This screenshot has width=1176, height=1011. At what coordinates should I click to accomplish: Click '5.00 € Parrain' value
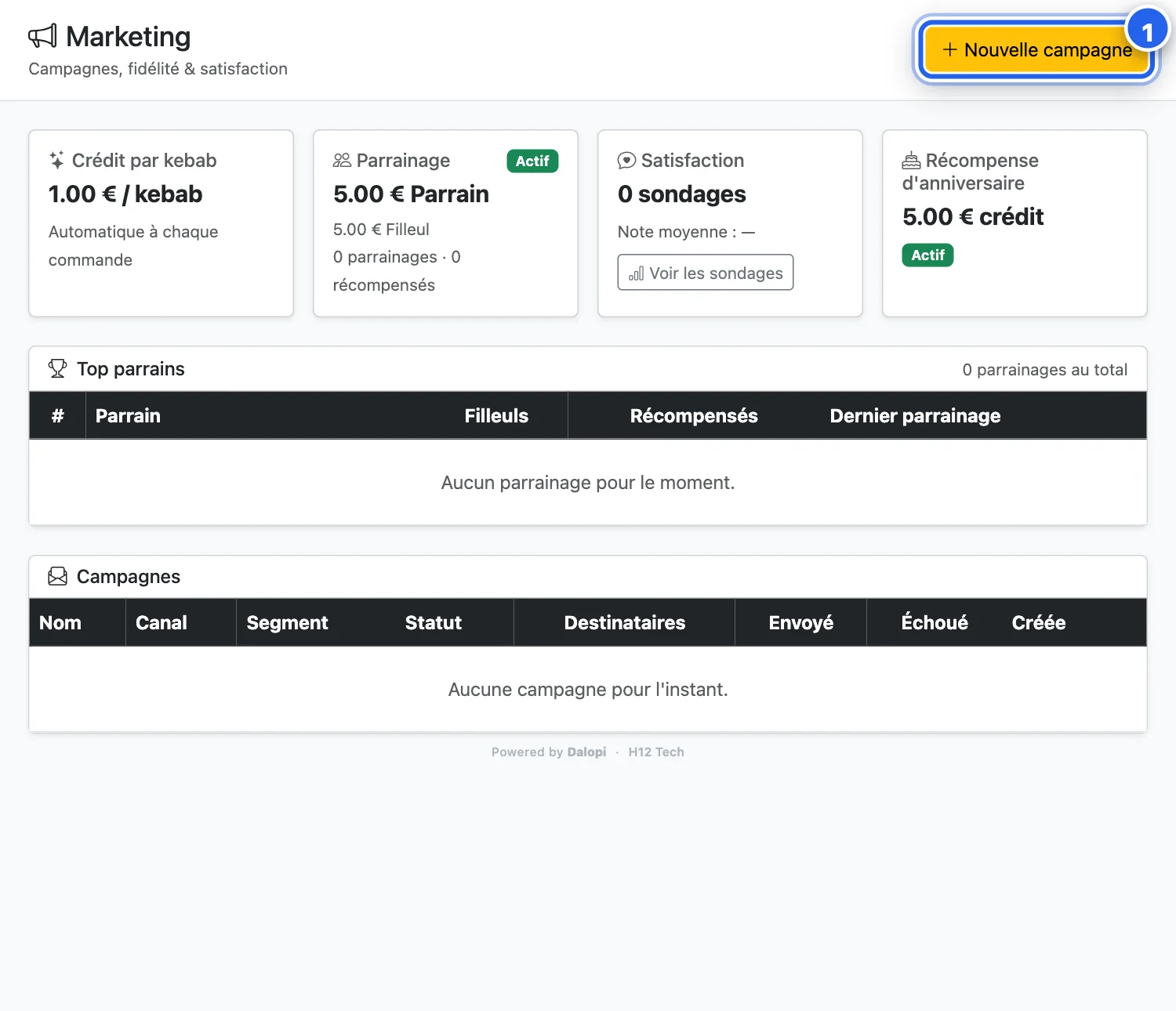click(x=411, y=194)
